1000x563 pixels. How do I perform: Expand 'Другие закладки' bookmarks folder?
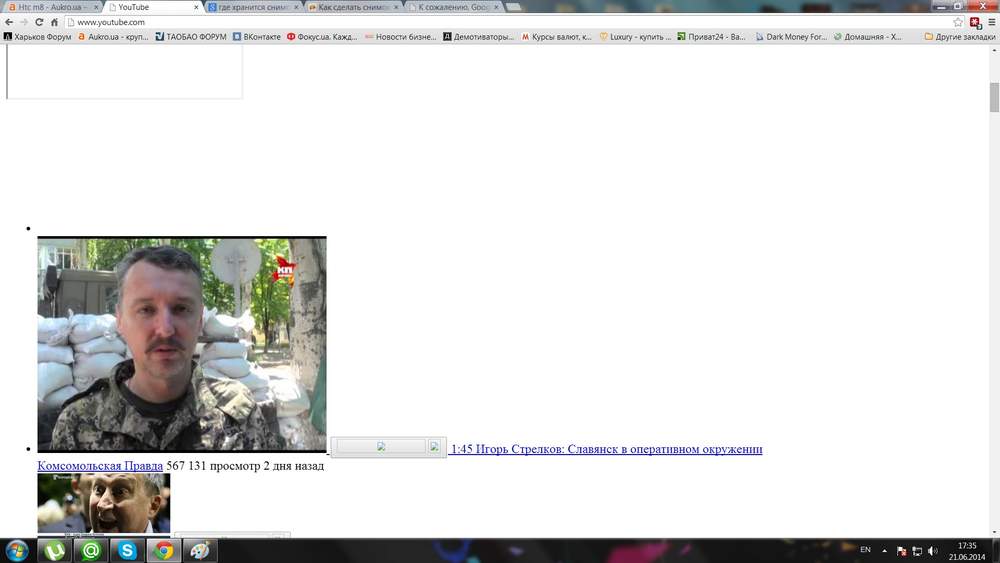(x=960, y=37)
